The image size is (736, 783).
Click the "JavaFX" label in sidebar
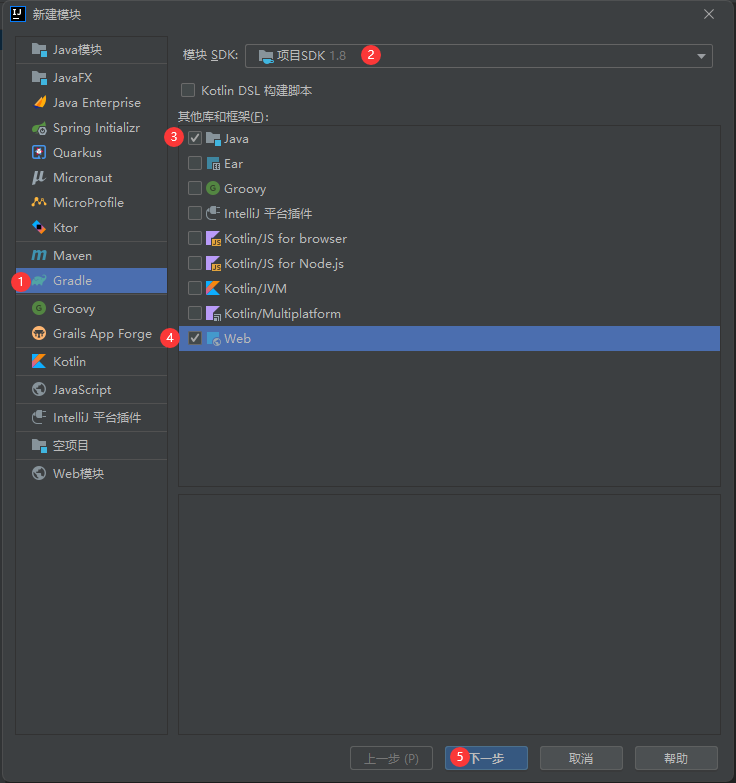tap(72, 78)
